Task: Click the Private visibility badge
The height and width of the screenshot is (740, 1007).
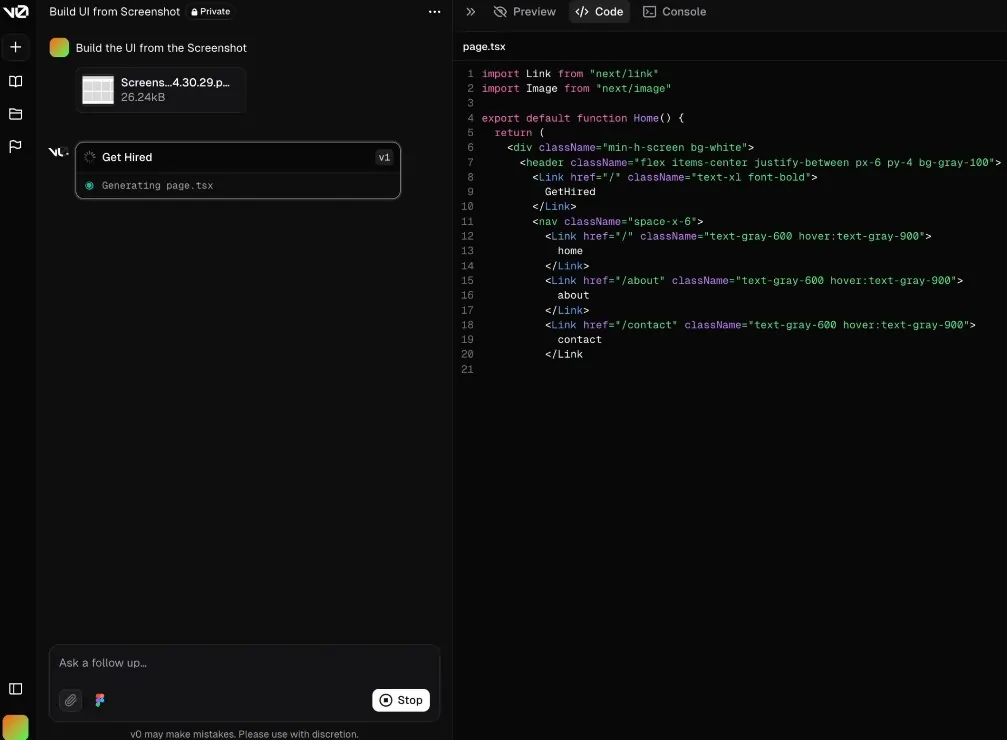Action: click(210, 12)
